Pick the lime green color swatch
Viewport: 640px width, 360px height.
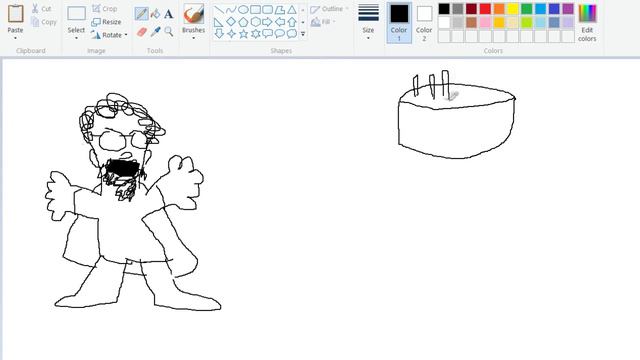[527, 22]
